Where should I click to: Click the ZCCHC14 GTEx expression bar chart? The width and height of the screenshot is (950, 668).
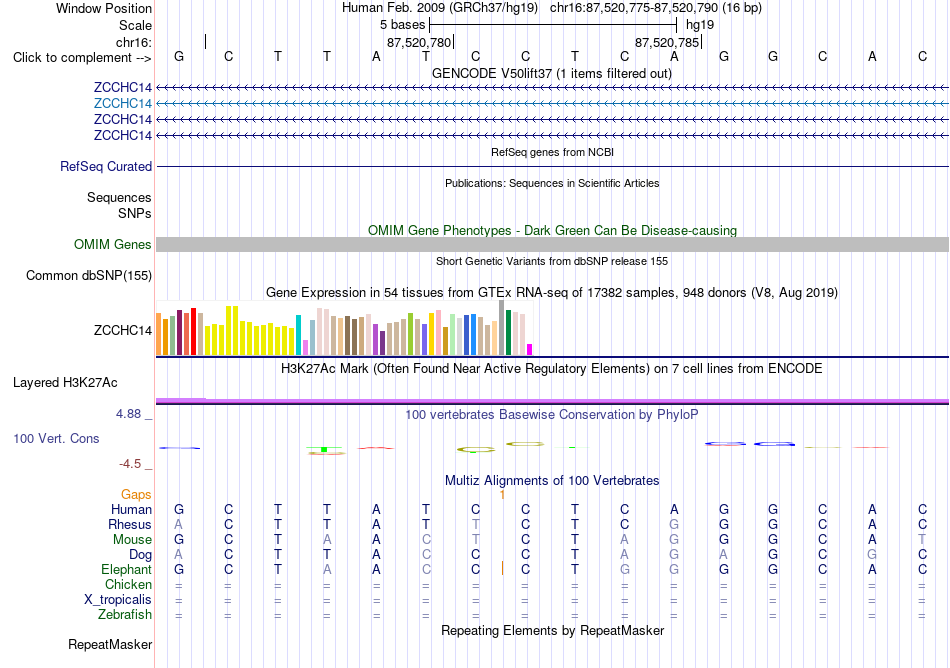[344, 328]
